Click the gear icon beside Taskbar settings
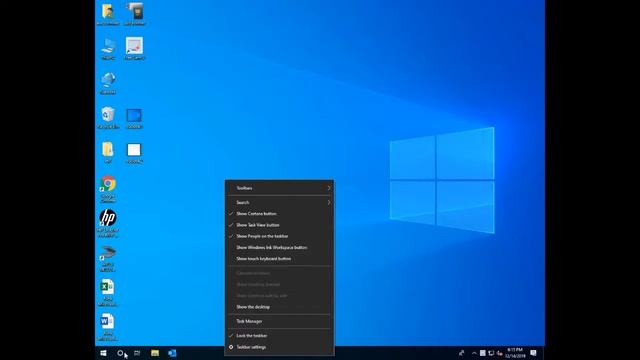Image resolution: width=640 pixels, height=360 pixels. click(x=231, y=347)
